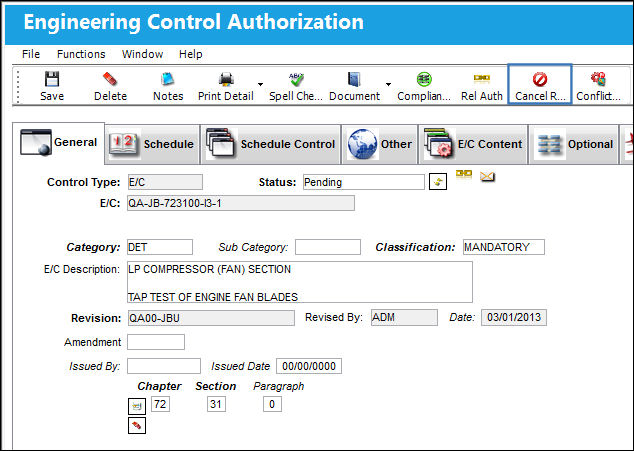Click the envelope email icon near Status

pos(487,176)
